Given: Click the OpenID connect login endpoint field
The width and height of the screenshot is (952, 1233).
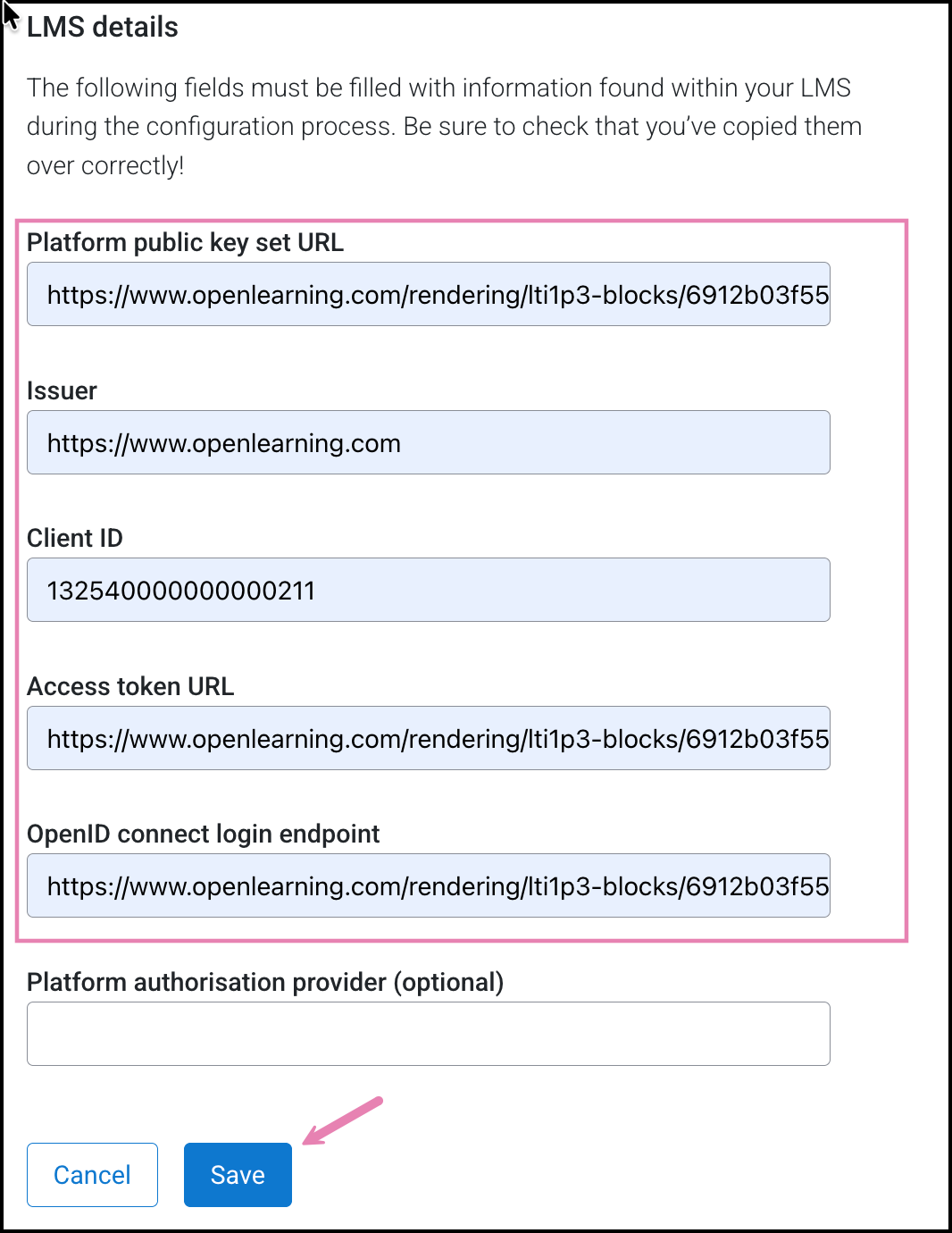Looking at the screenshot, I should point(429,885).
